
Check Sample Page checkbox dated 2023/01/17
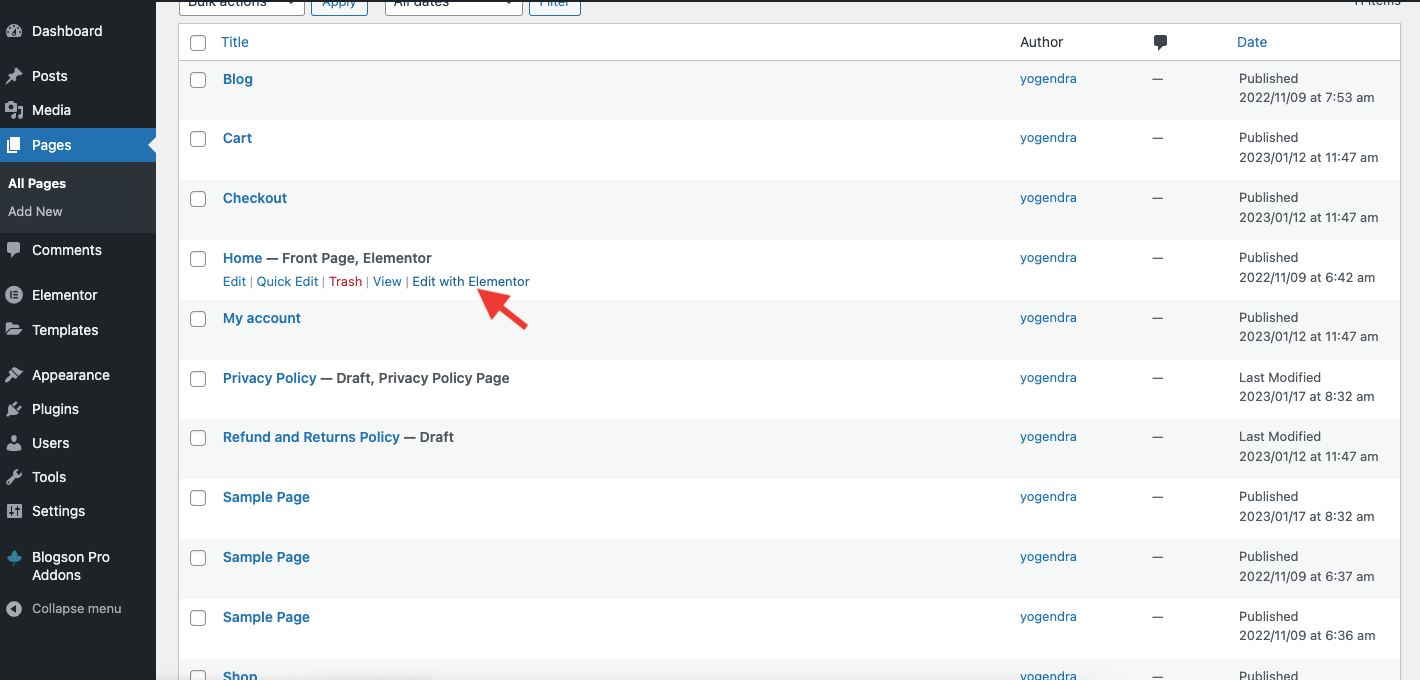(198, 498)
